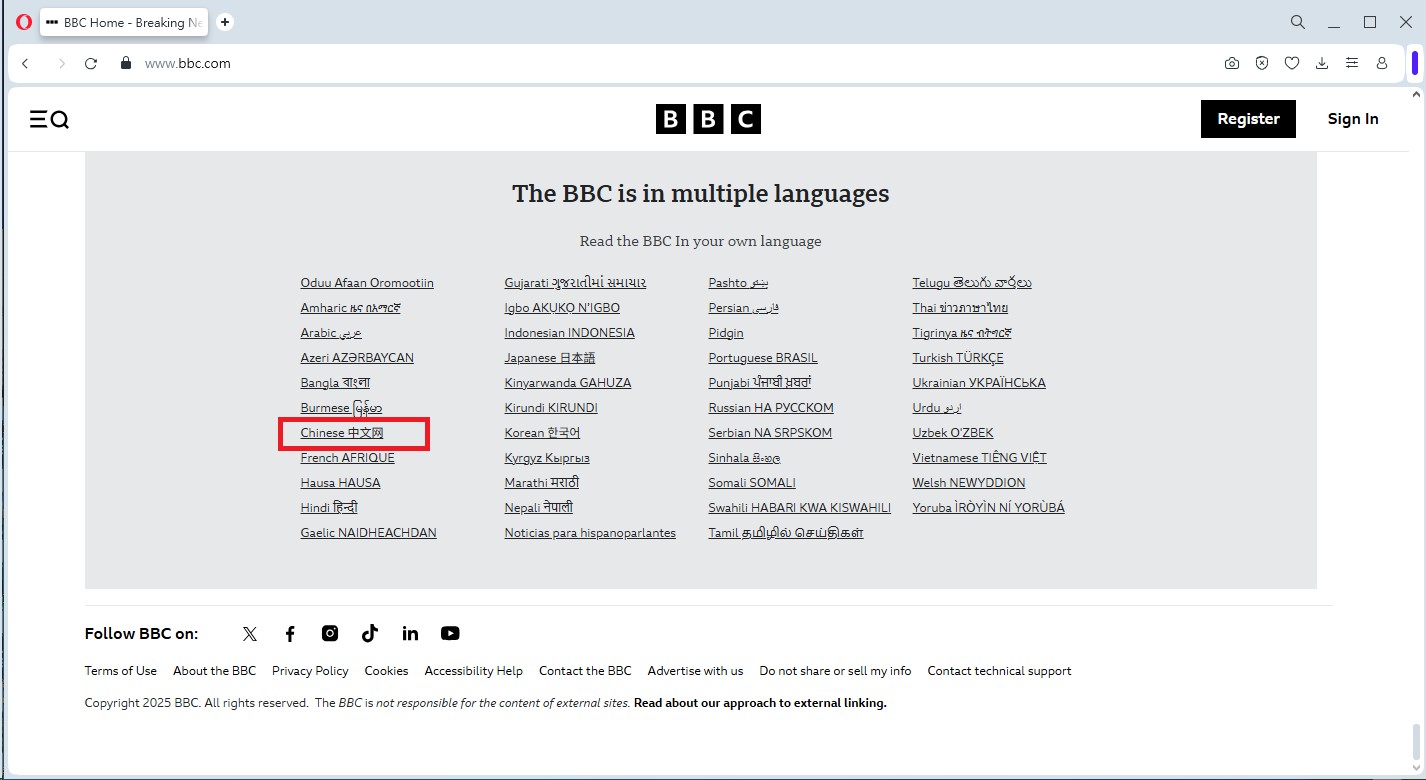Image resolution: width=1426 pixels, height=780 pixels.
Task: Open Russian НА РУССКОМ edition
Action: 771,408
